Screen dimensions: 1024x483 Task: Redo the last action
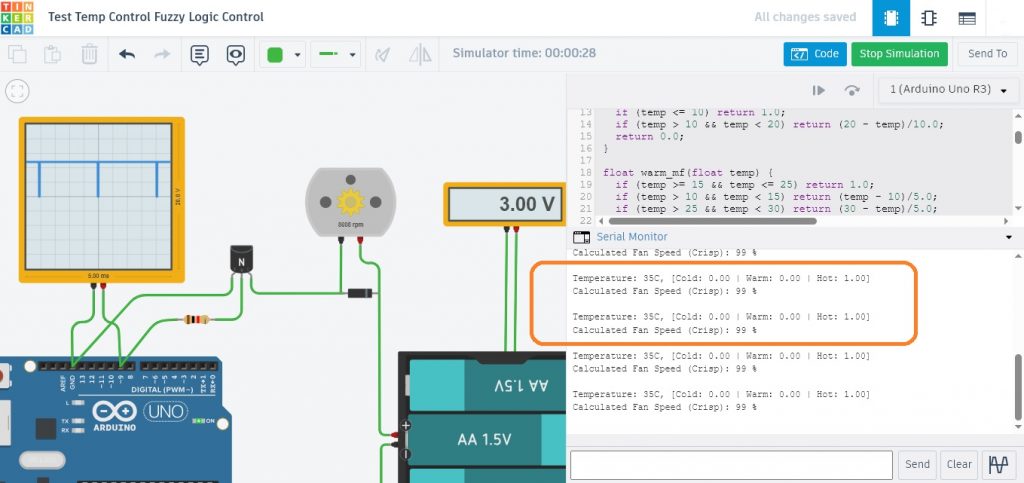pyautogui.click(x=162, y=54)
